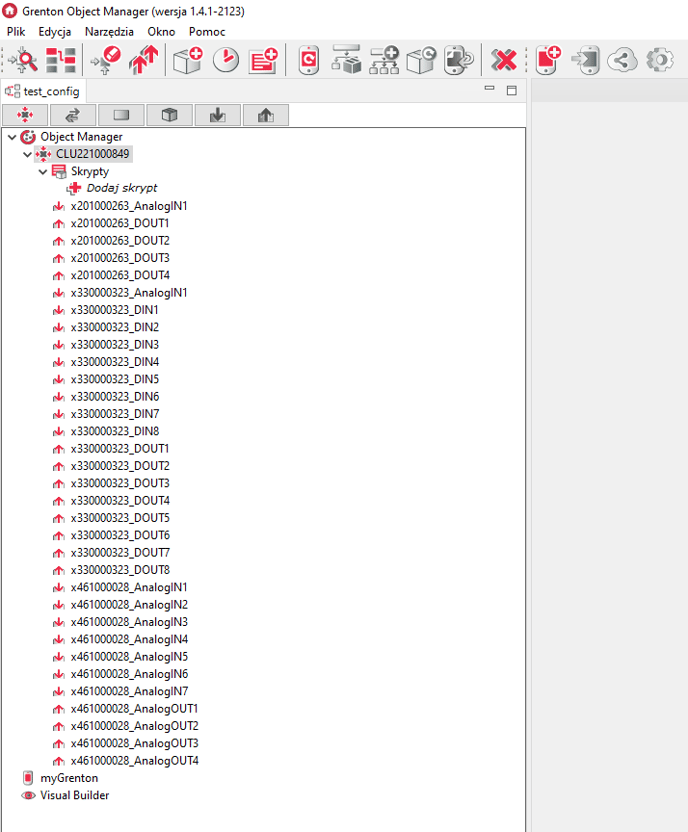Select x330000323_DIN8

pos(115,431)
